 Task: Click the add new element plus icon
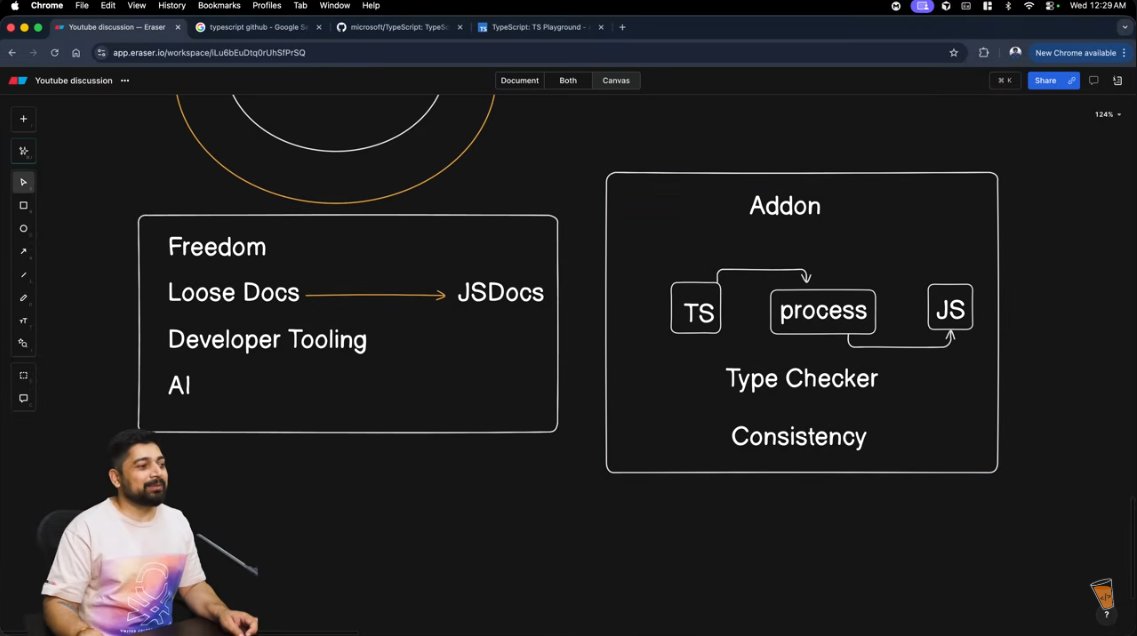23,118
